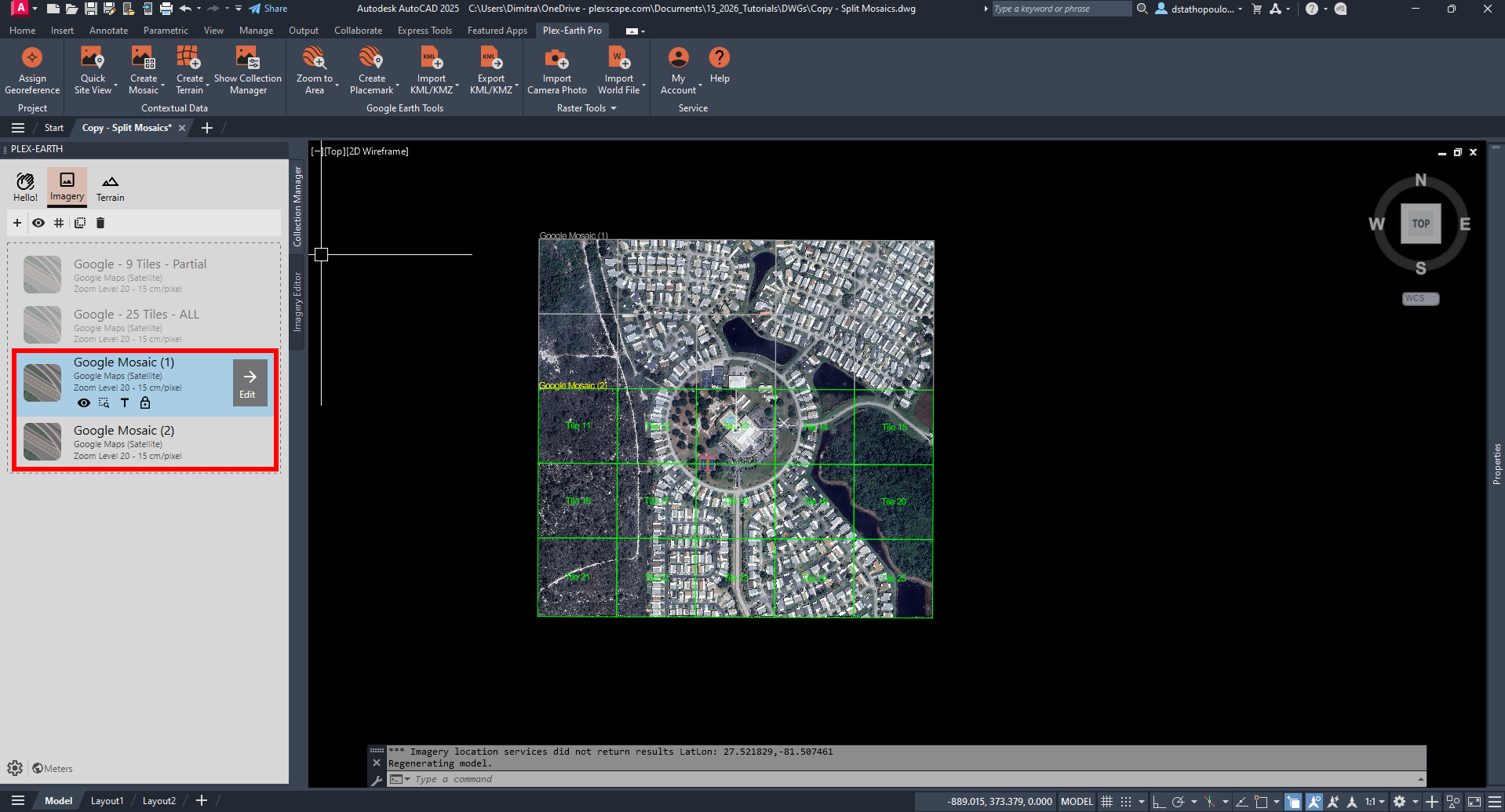Click the select-imagery dashed square icon

[80, 223]
